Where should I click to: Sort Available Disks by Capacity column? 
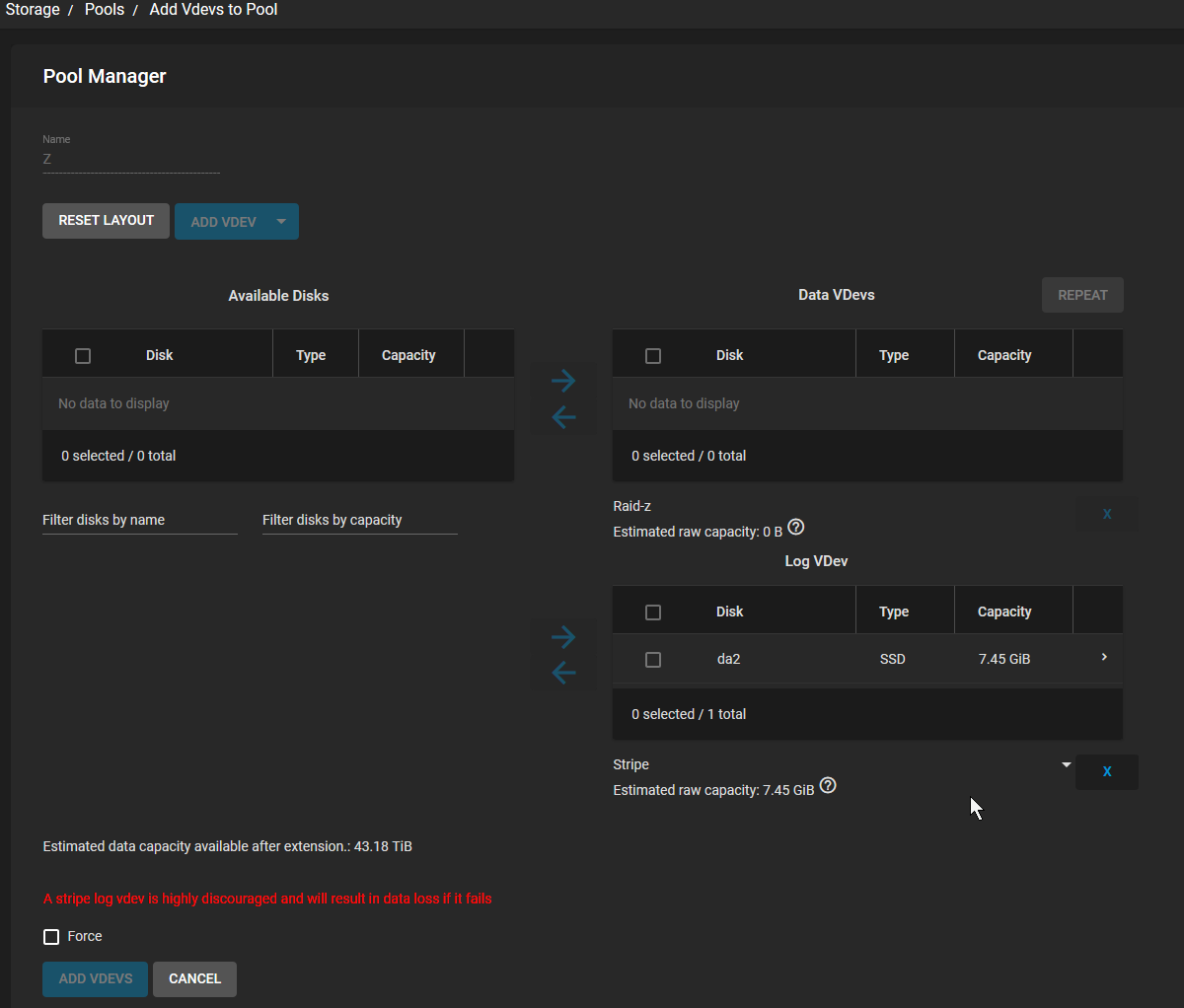[x=408, y=355]
